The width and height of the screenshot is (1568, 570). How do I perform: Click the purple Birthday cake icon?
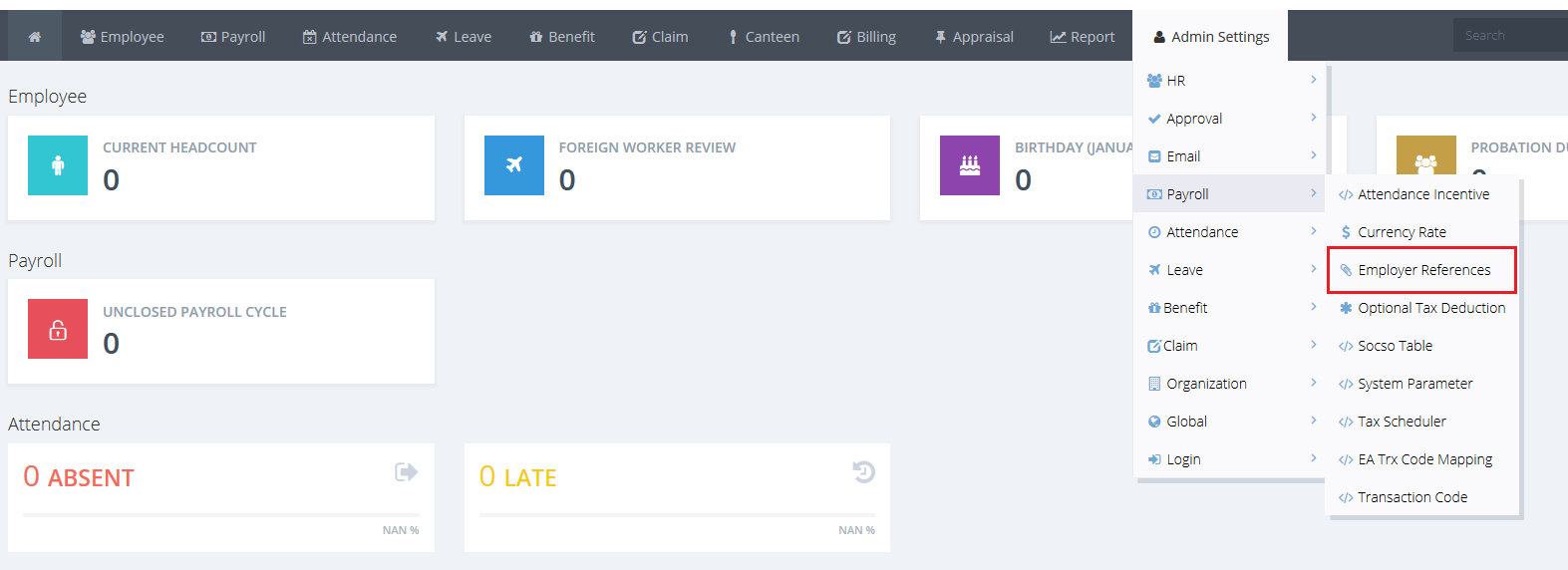coord(970,165)
